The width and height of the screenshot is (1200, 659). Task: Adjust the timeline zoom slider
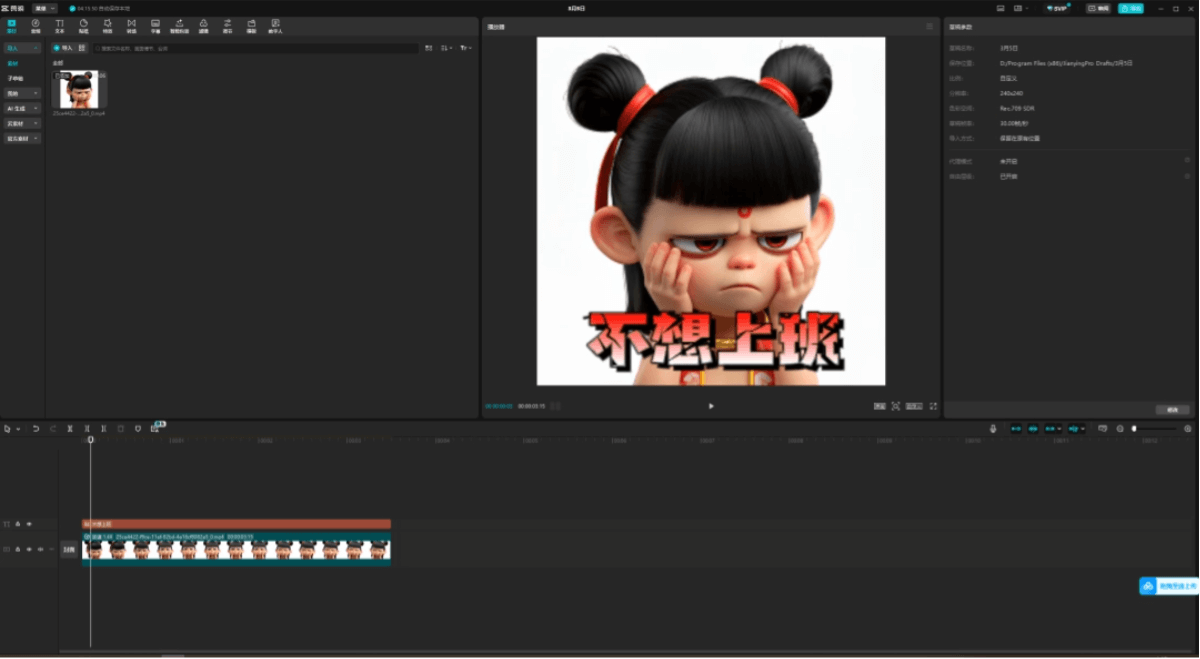(1154, 429)
